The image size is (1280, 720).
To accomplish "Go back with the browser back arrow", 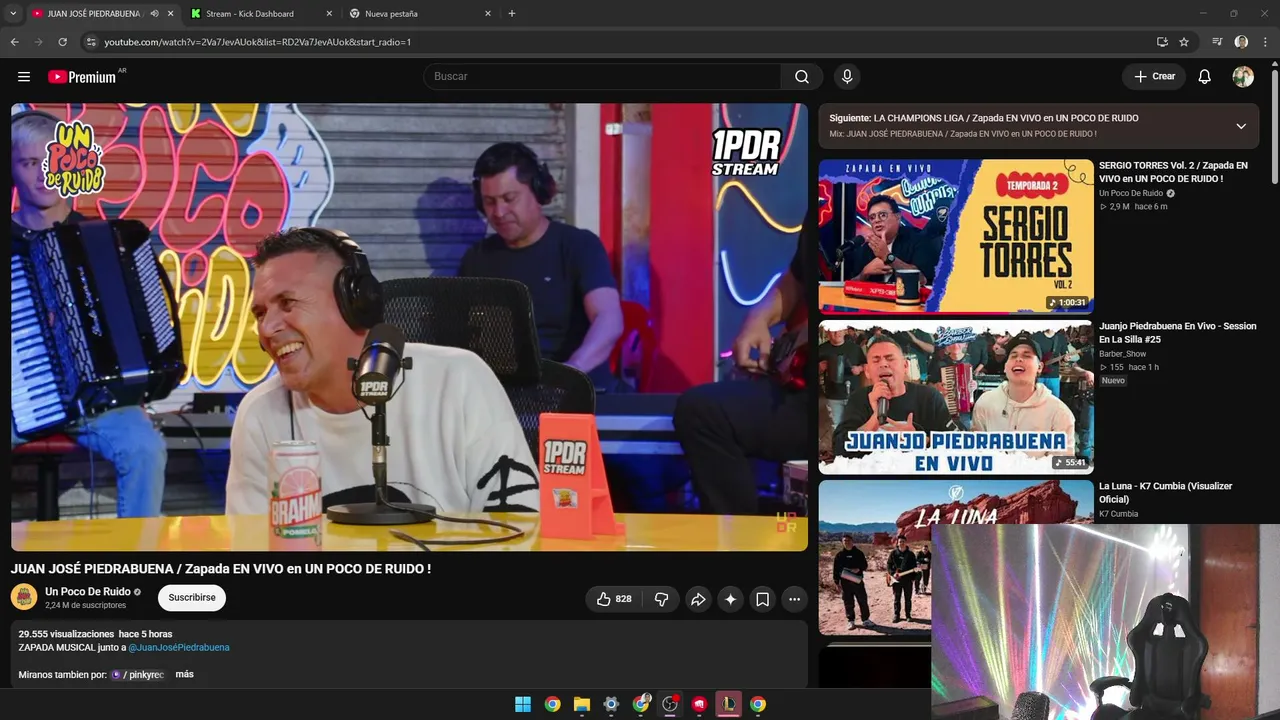I will click(x=15, y=42).
